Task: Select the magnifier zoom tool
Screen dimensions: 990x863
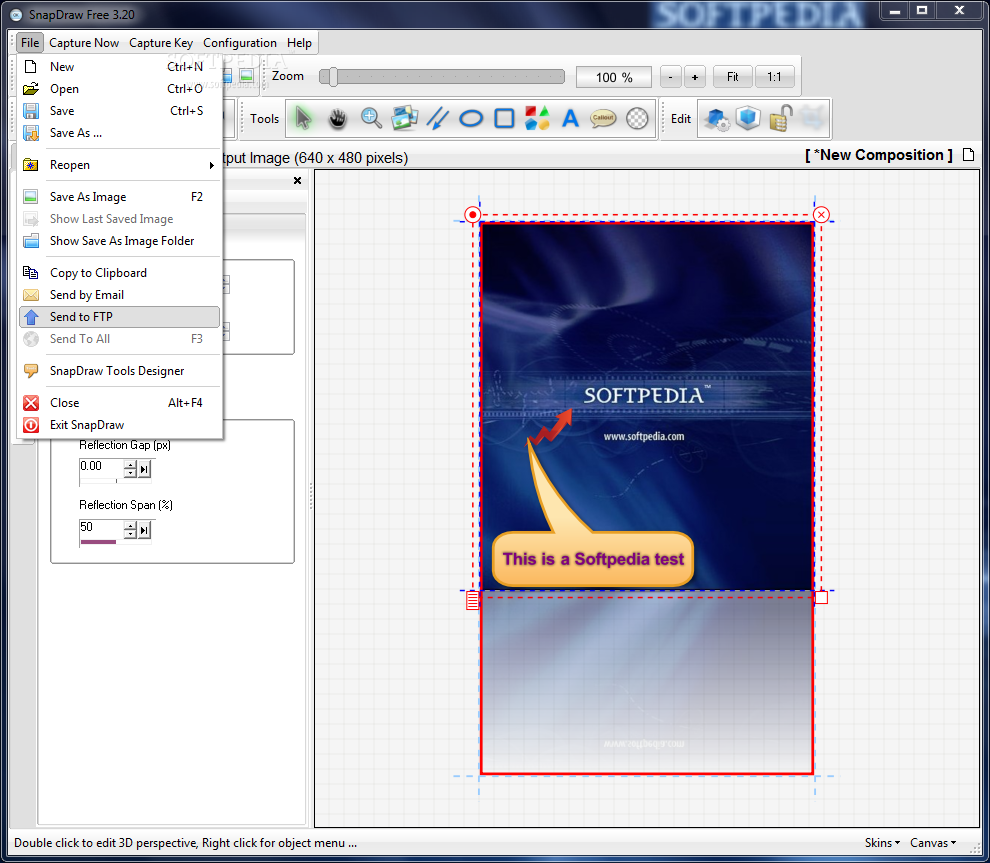Action: (371, 118)
